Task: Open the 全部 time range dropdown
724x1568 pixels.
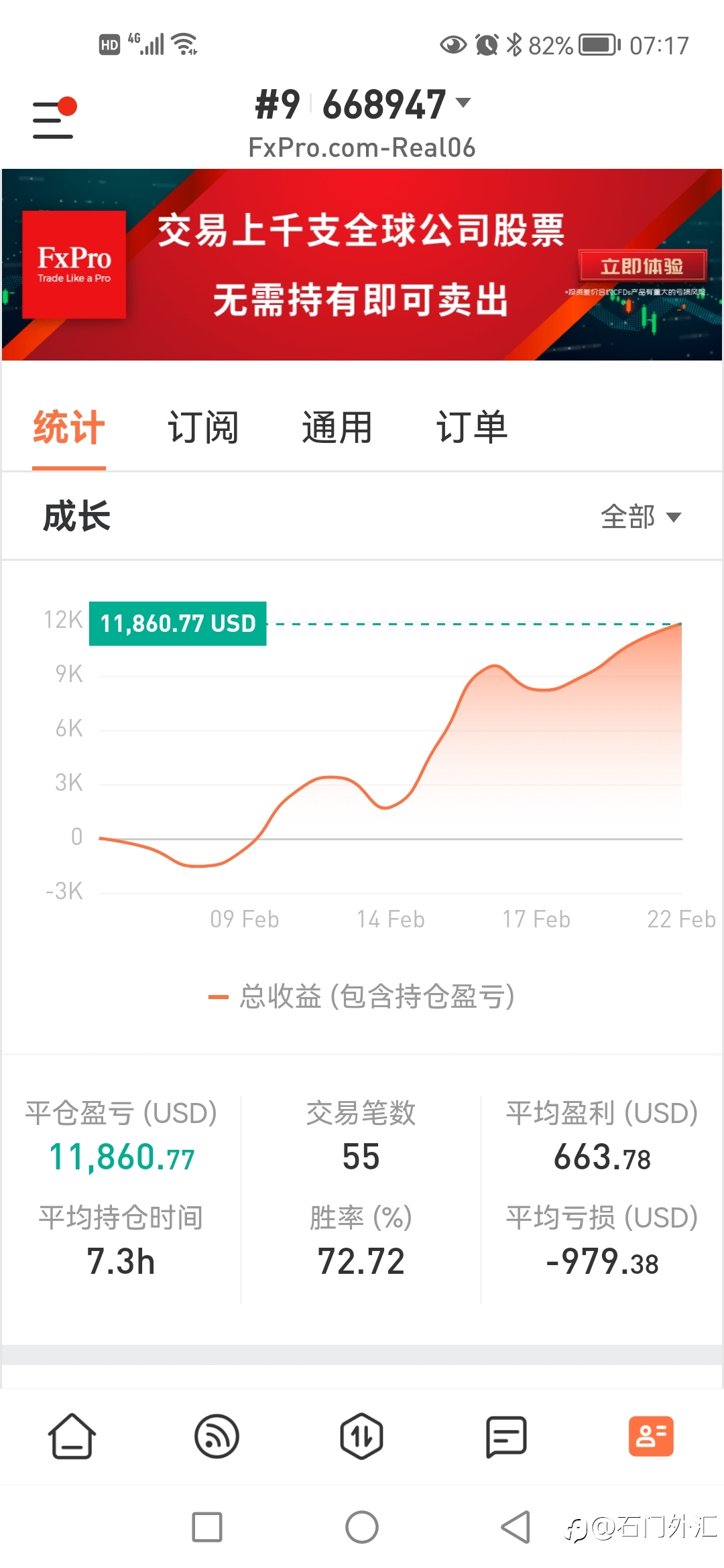Action: 641,517
